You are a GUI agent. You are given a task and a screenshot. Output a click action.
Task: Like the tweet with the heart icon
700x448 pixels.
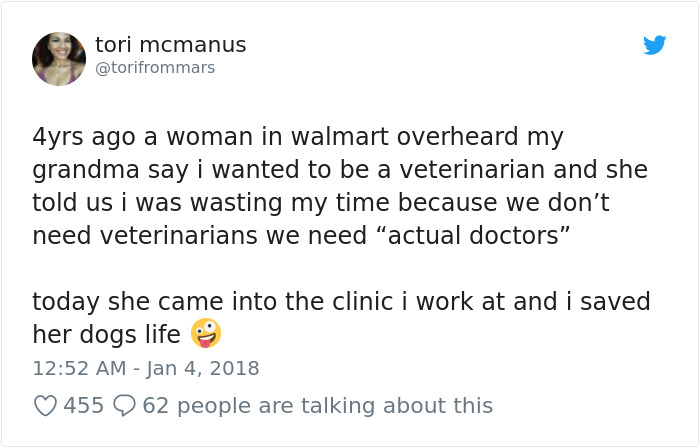[46, 406]
